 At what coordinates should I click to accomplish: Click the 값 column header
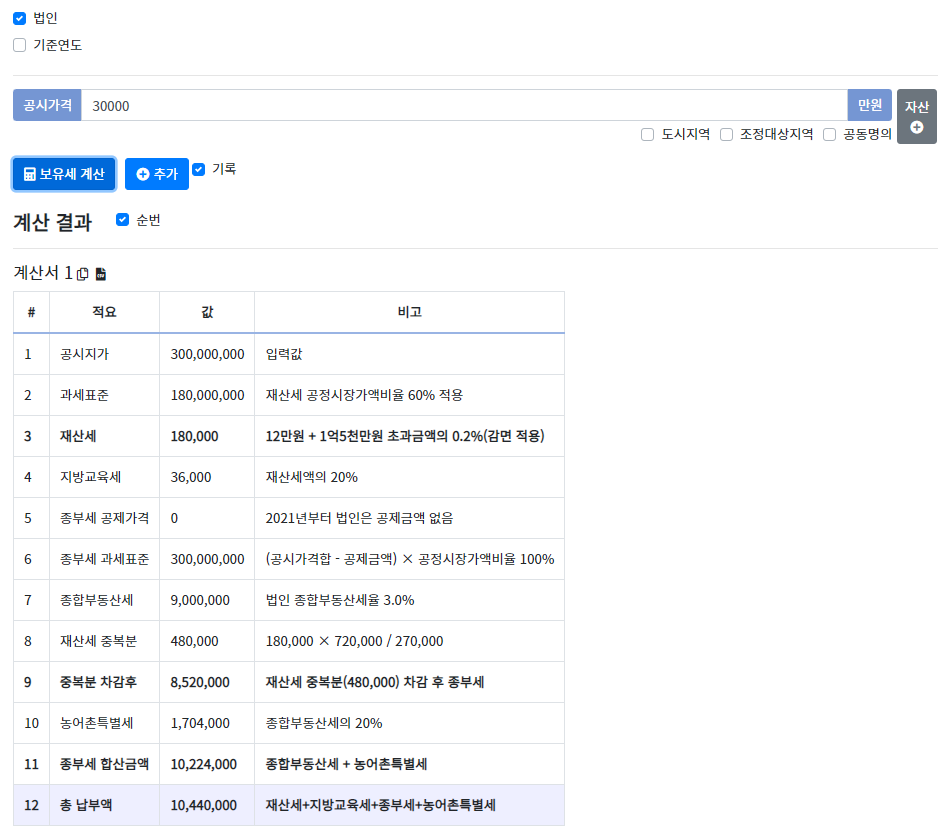pyautogui.click(x=207, y=312)
